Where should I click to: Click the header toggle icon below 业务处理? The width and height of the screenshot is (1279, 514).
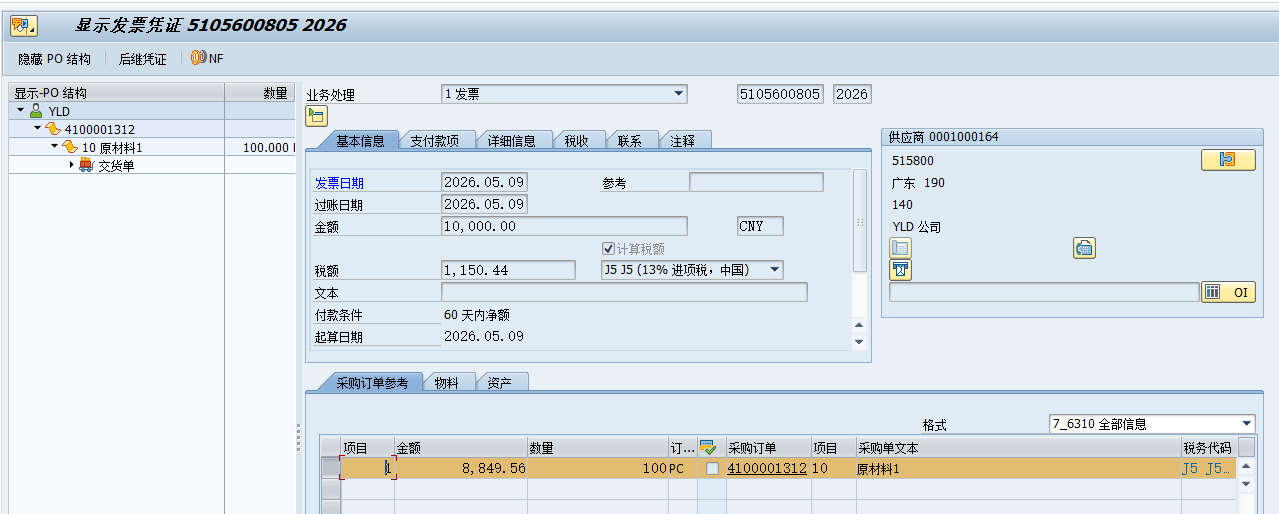click(316, 116)
